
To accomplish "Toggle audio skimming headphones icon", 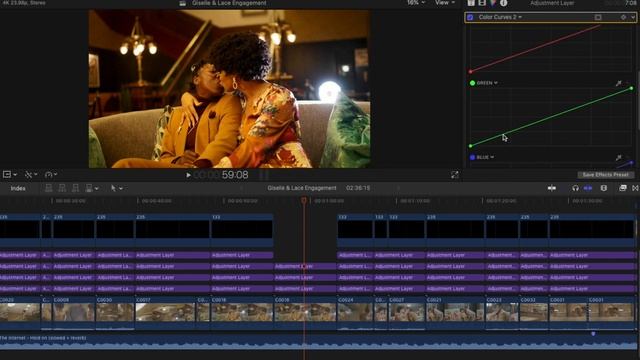I will coord(576,188).
